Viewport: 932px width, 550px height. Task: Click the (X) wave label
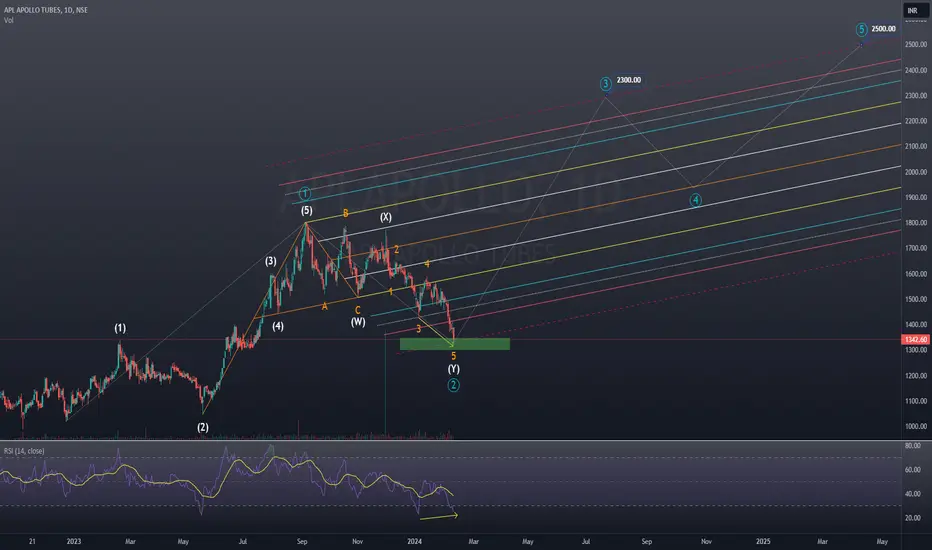386,217
